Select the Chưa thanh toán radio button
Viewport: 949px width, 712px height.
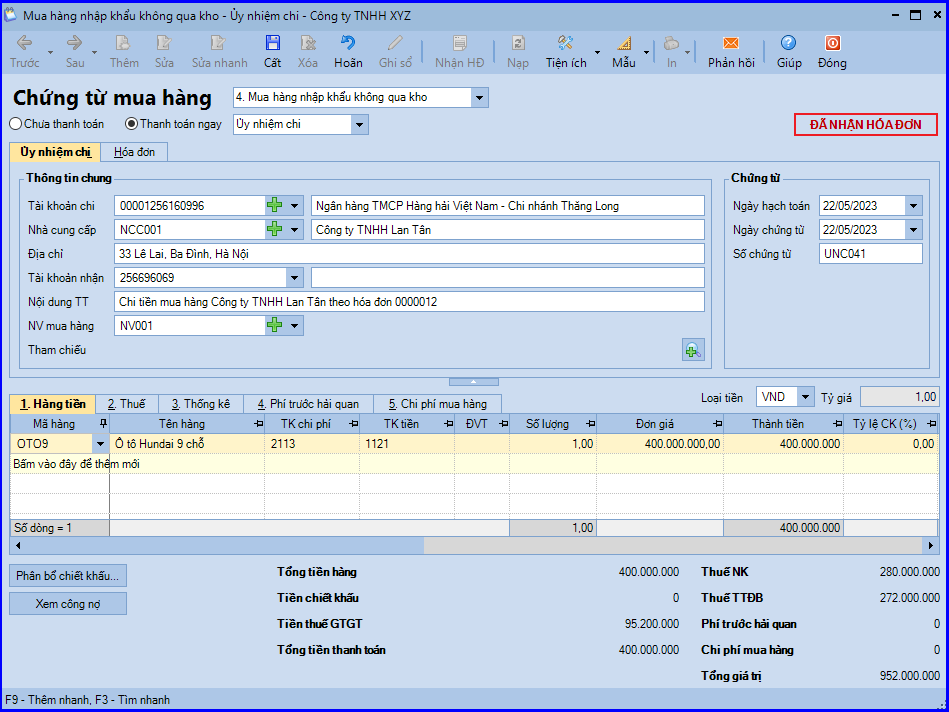(x=16, y=124)
